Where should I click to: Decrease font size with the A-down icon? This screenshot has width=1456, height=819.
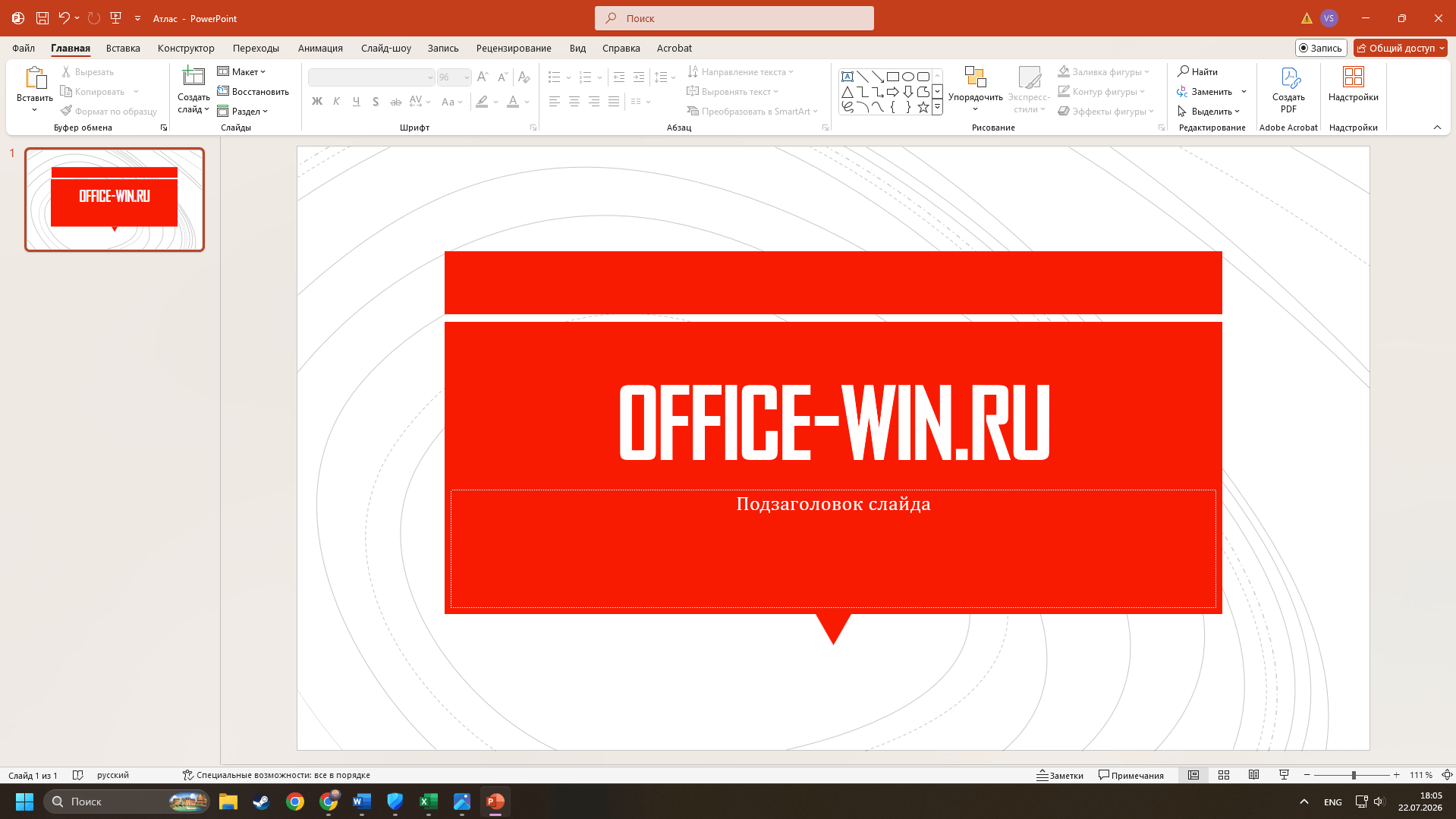pos(502,77)
